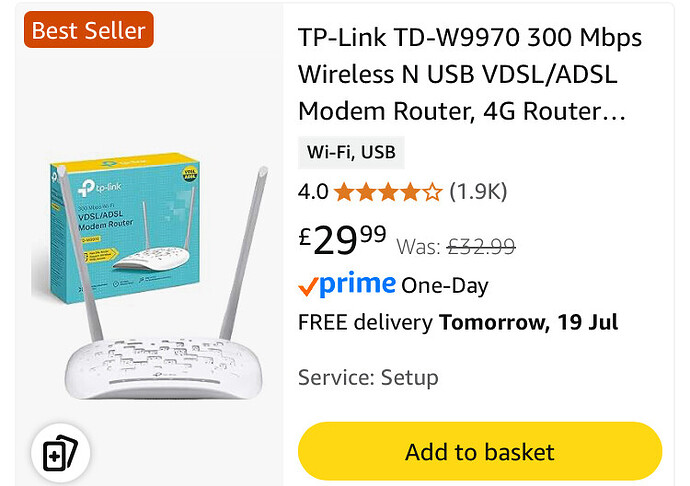Open the TP-Link TD-W9970 product title

470,74
